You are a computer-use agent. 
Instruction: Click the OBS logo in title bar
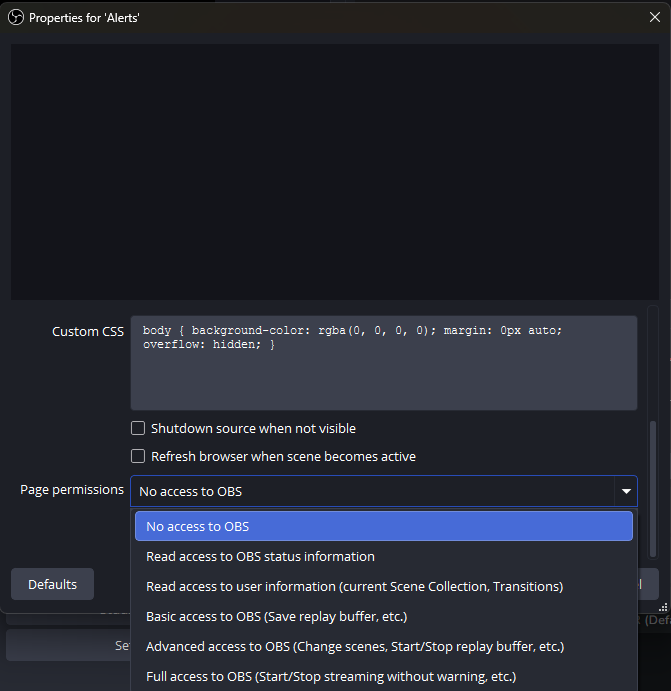tap(16, 18)
